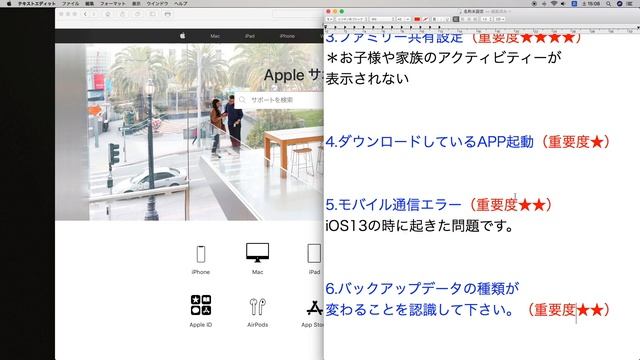Open the ファイル menu
Image resolution: width=640 pixels, height=360 pixels.
tap(70, 3)
